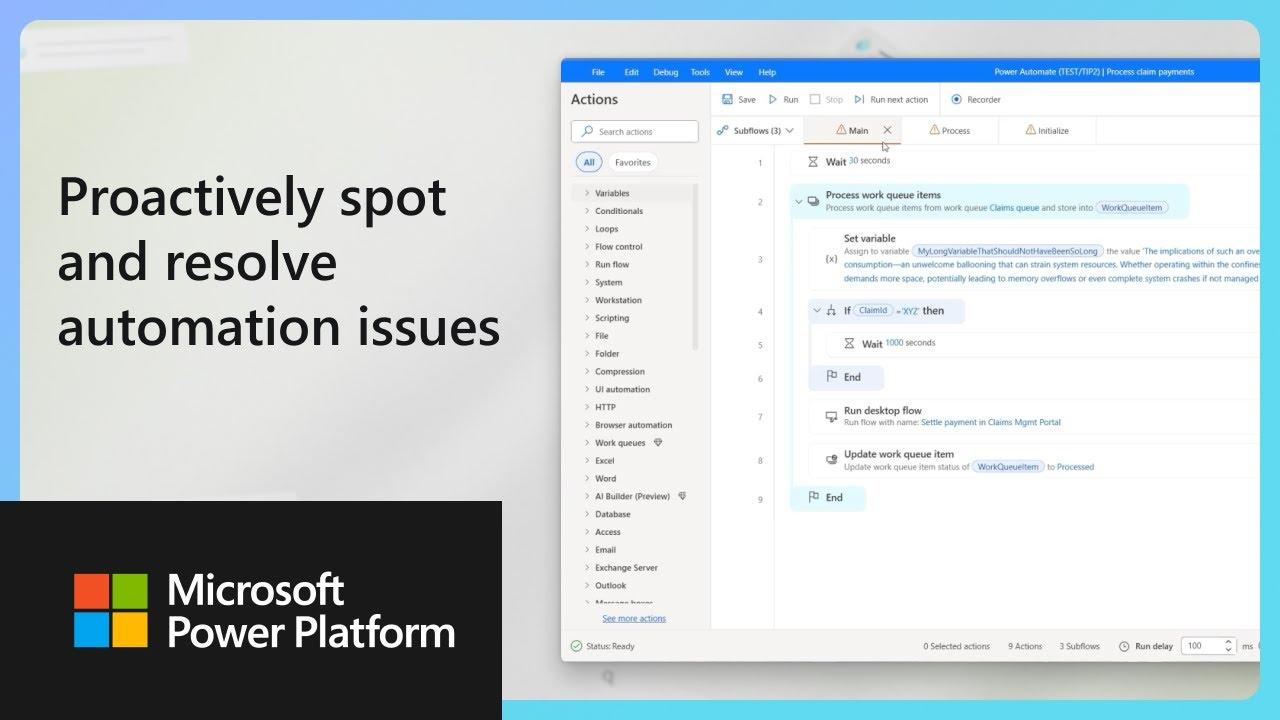Image resolution: width=1280 pixels, height=720 pixels.
Task: Collapse the Process work queue items block
Action: tap(798, 202)
